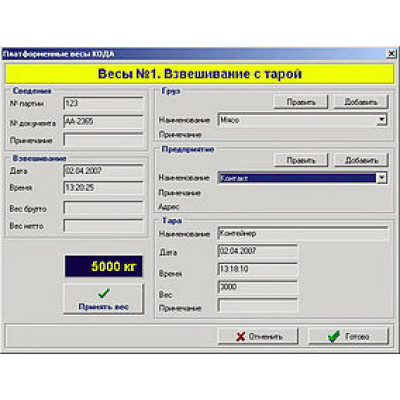
Task: Click the green checkmark icon on Готово
Action: coord(334,336)
